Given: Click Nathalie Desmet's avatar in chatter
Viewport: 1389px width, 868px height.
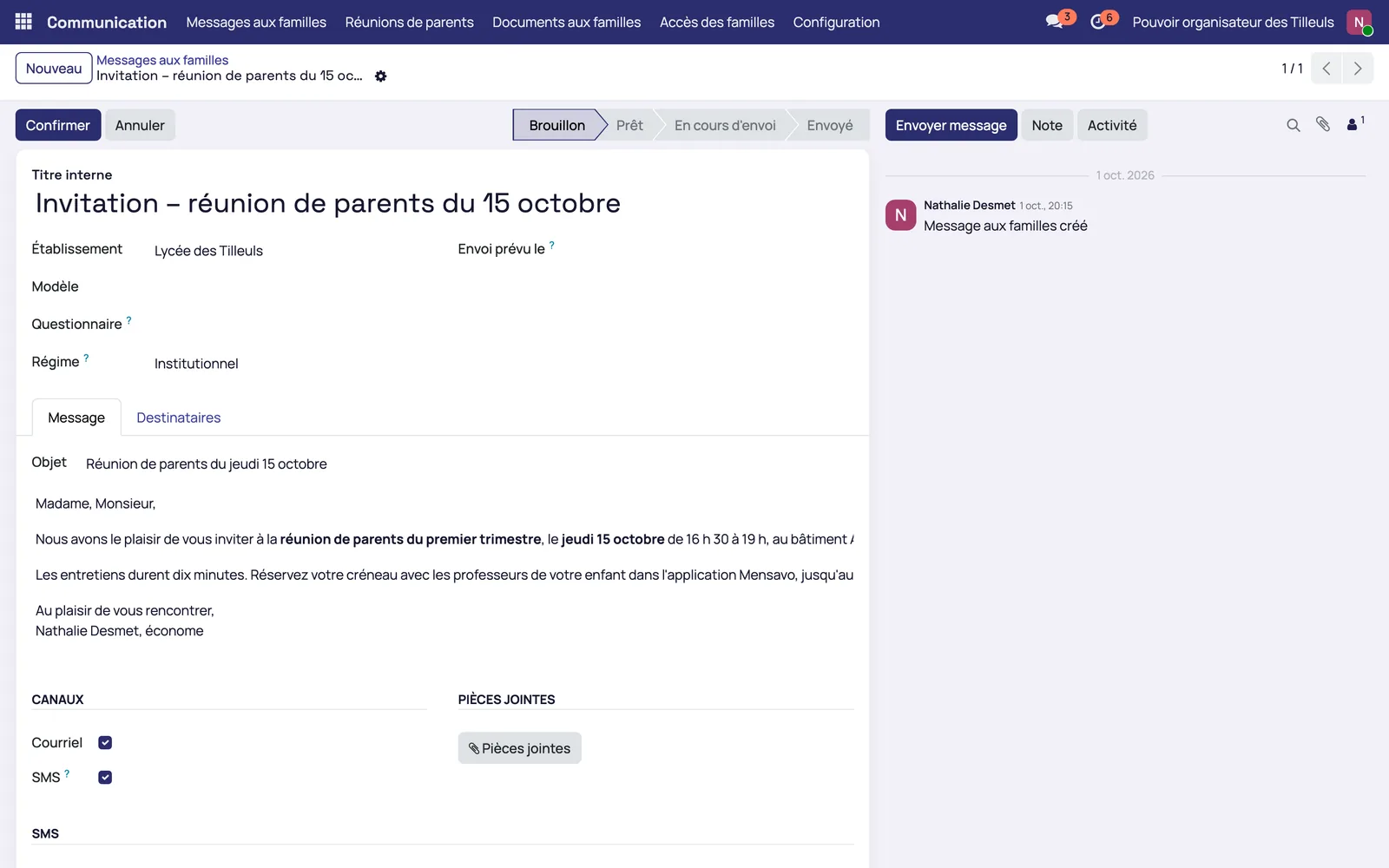Looking at the screenshot, I should click(x=900, y=214).
